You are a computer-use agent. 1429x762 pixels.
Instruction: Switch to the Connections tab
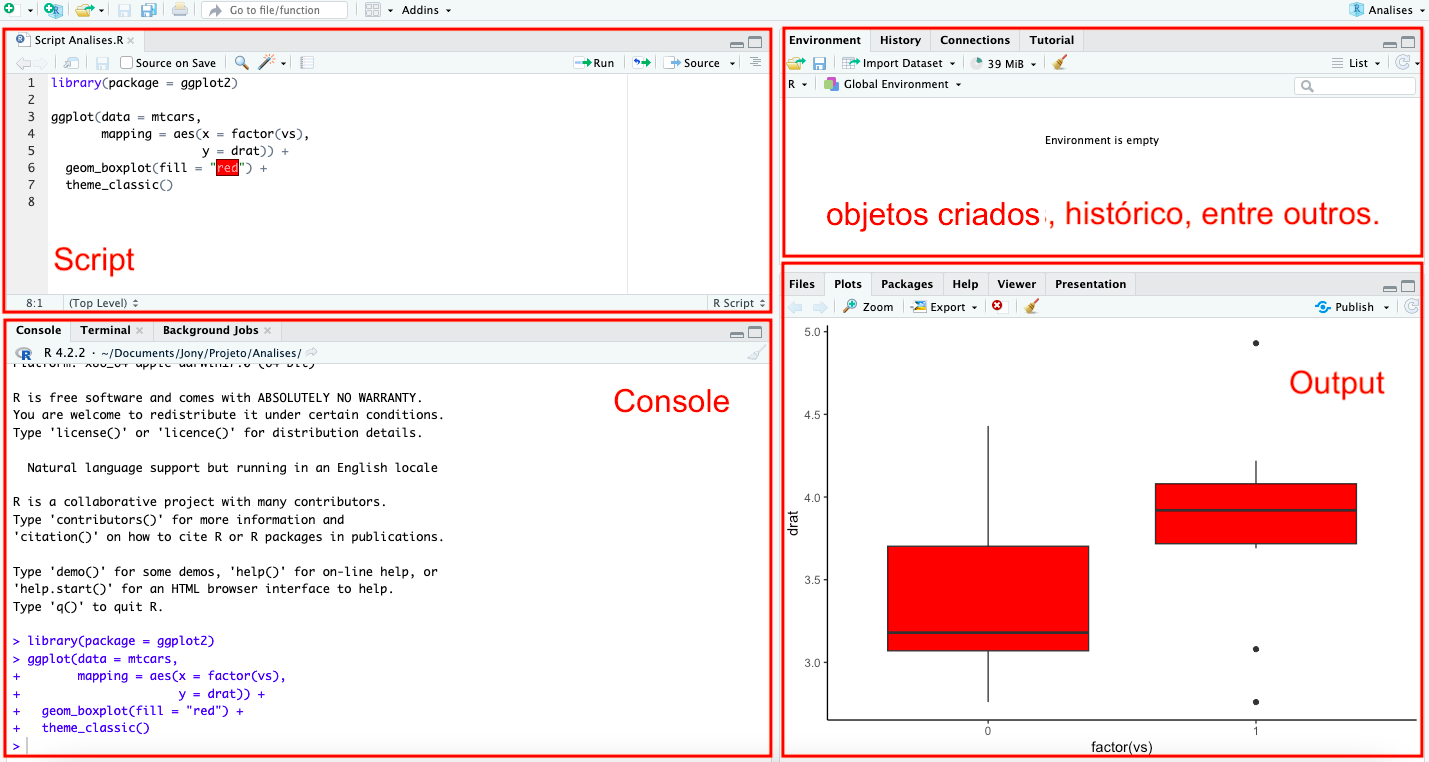click(975, 40)
